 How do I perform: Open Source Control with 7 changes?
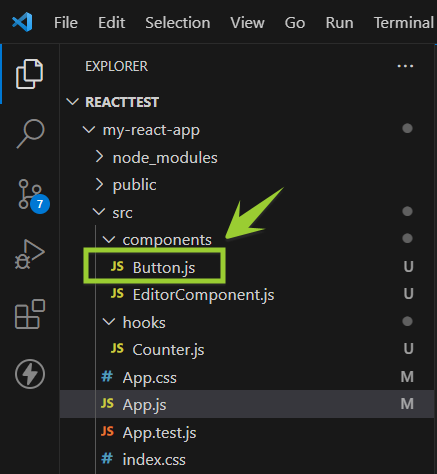pos(33,196)
